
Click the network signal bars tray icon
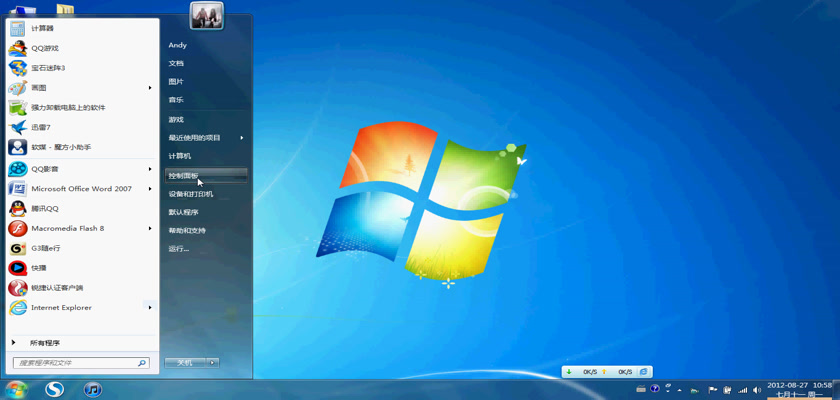click(x=742, y=390)
